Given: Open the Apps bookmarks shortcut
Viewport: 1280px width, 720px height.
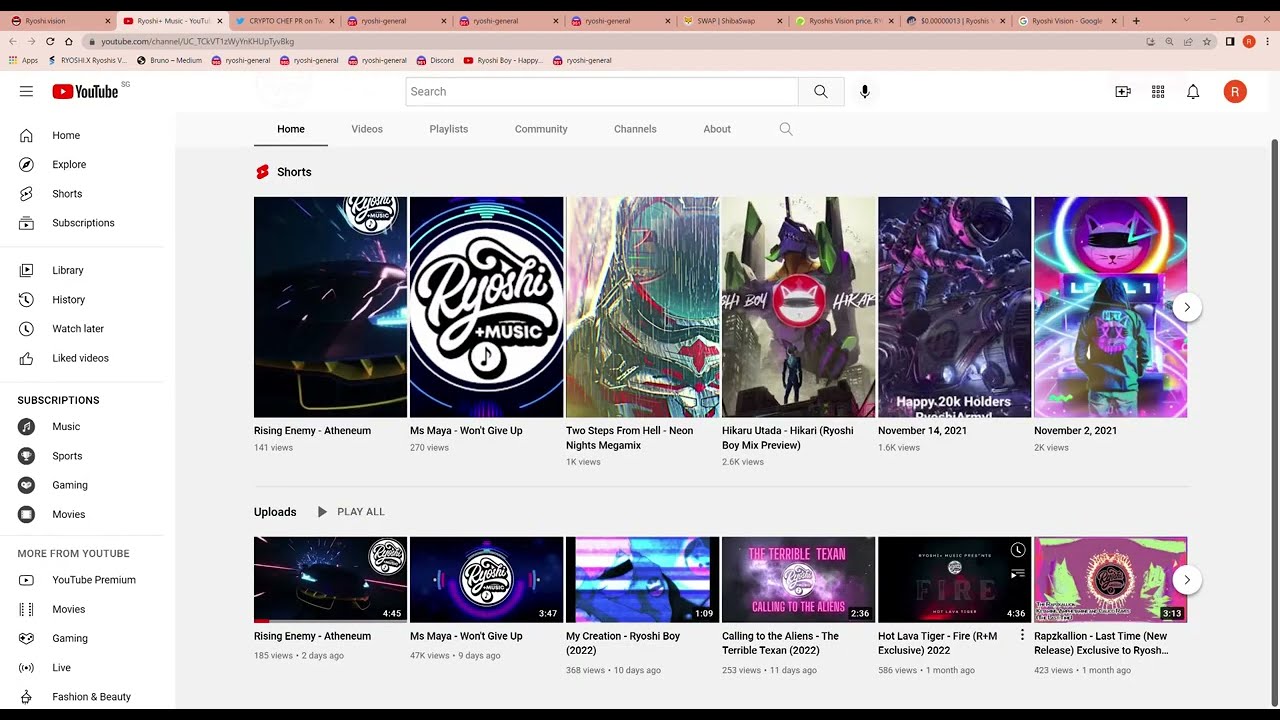Looking at the screenshot, I should pyautogui.click(x=23, y=60).
